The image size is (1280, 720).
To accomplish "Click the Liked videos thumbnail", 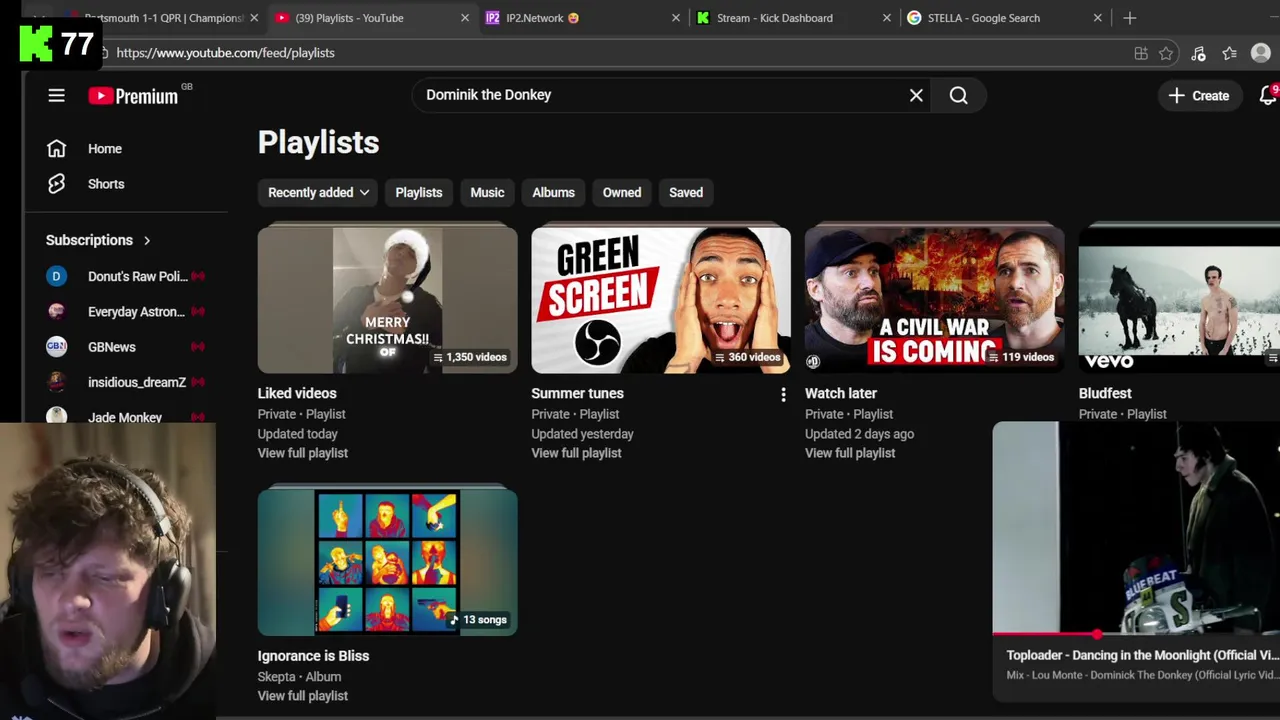I will coord(387,300).
